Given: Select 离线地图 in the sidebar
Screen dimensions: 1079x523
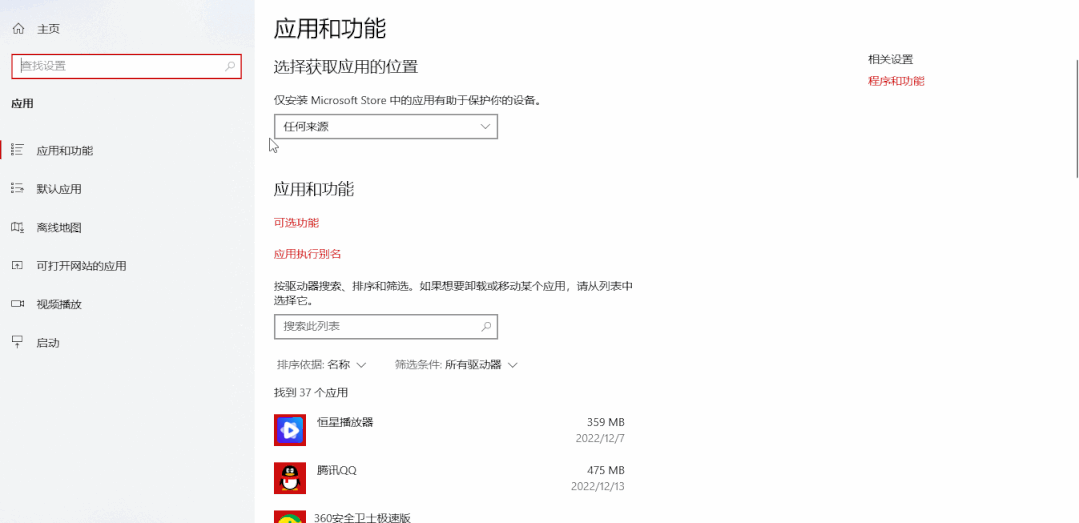Looking at the screenshot, I should pos(58,227).
